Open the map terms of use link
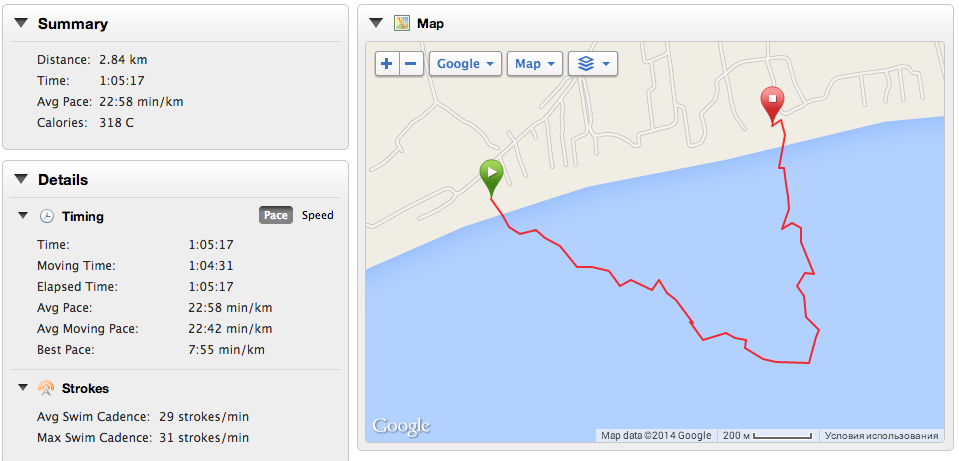This screenshot has width=959, height=461. (x=882, y=436)
